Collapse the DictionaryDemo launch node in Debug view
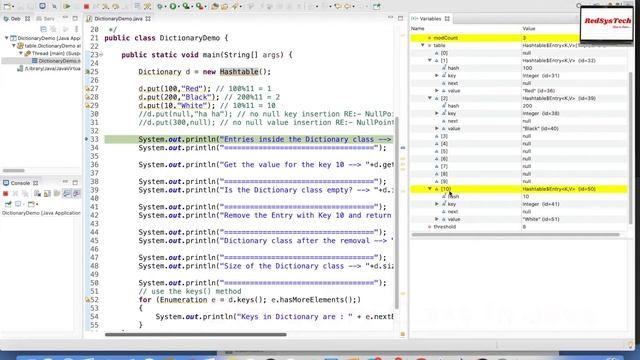The image size is (640, 360). click(7, 38)
